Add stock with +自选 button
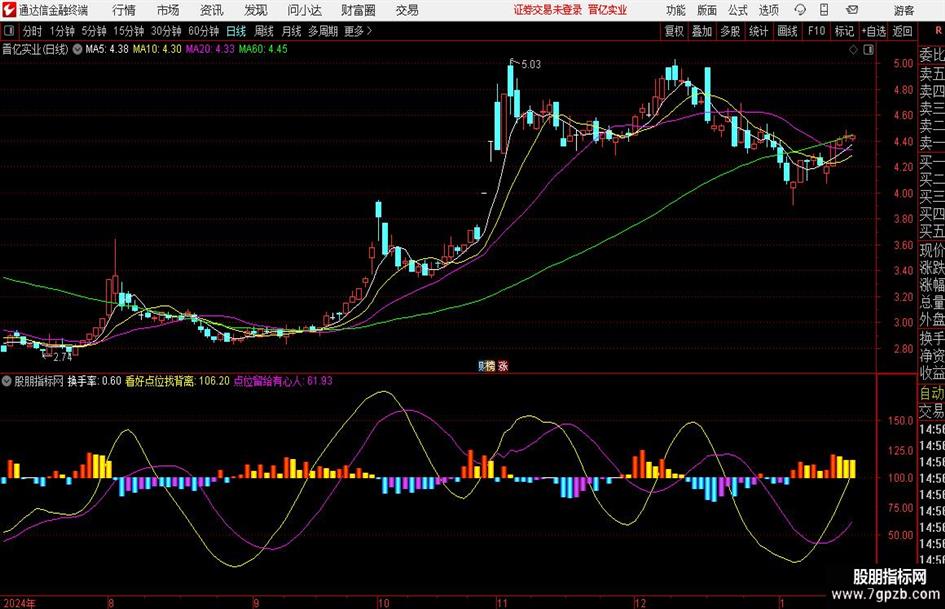The height and width of the screenshot is (609, 945). pos(873,31)
